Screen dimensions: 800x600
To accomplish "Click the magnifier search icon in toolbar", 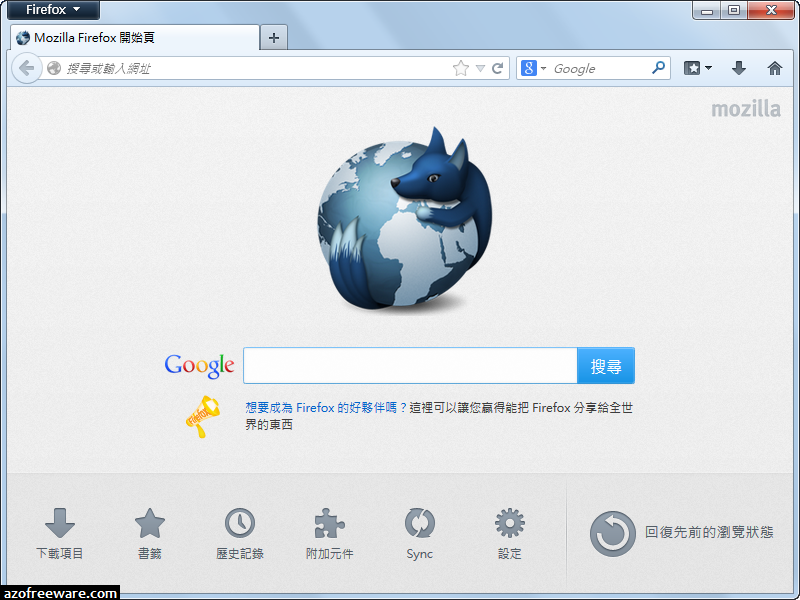I will click(x=659, y=67).
